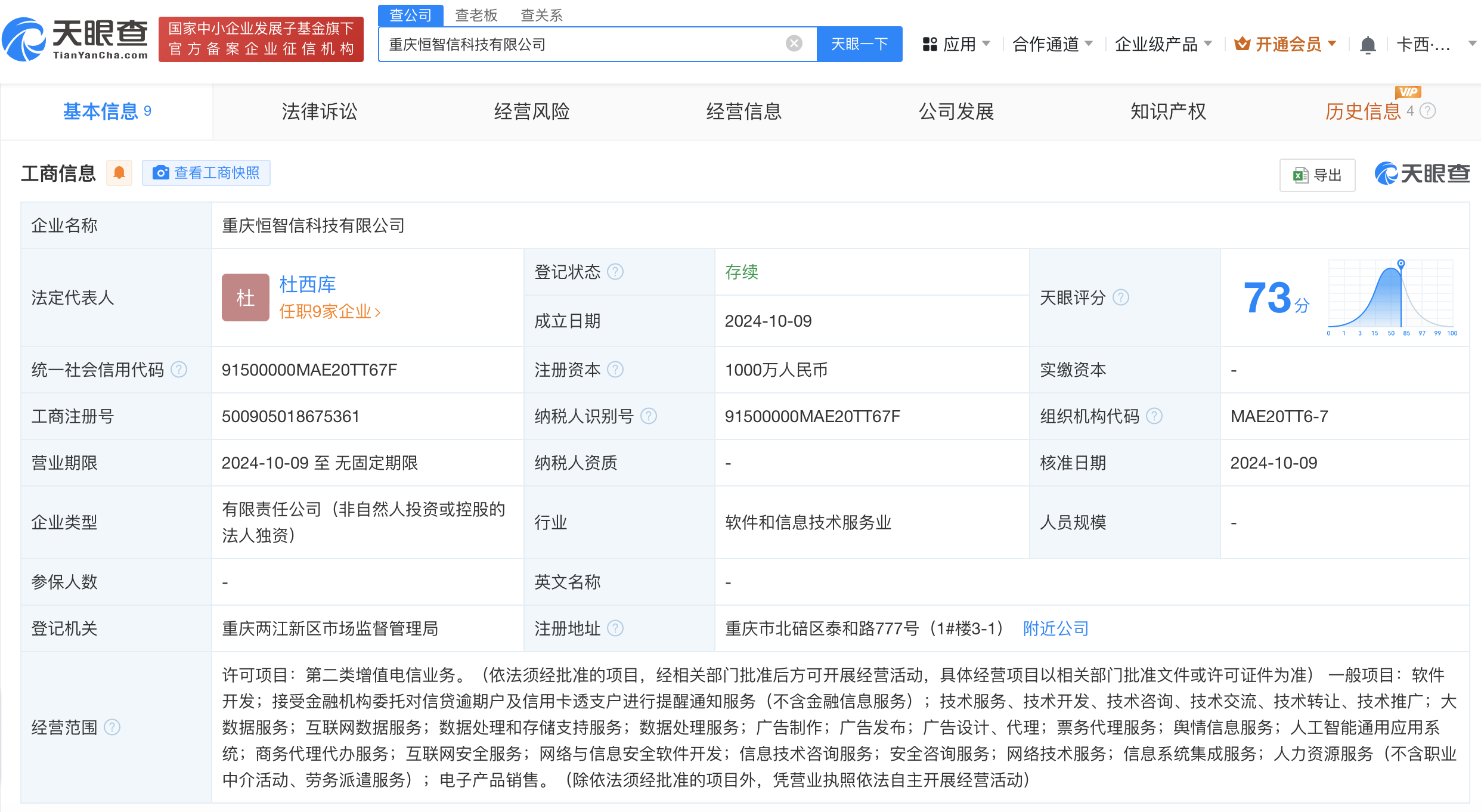This screenshot has height=812, width=1481.
Task: Switch to the 查老板 tab
Action: (x=476, y=15)
